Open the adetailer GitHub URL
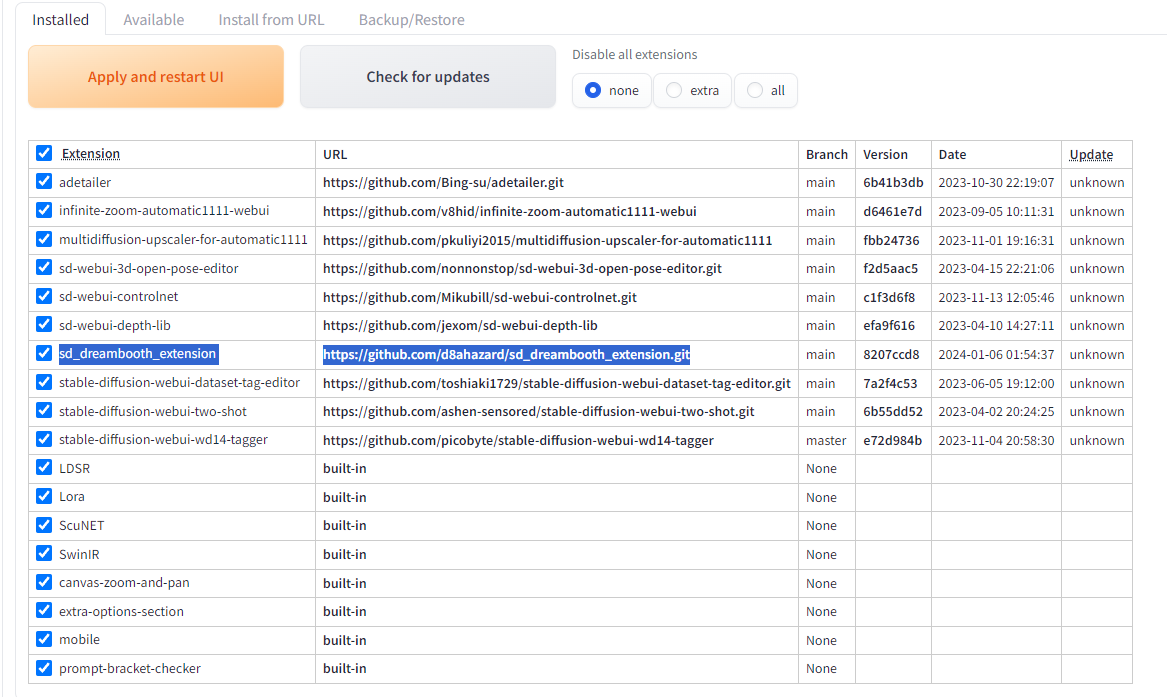Image resolution: width=1167 pixels, height=697 pixels. [x=443, y=183]
